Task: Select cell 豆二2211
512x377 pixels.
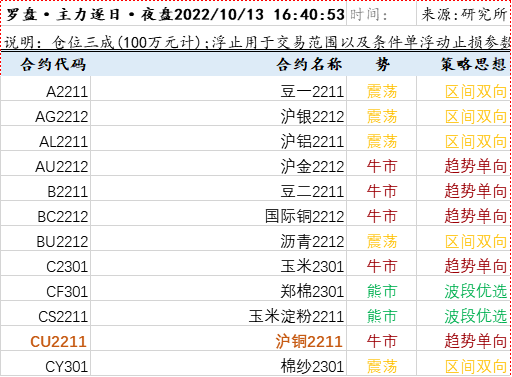Action: point(218,188)
